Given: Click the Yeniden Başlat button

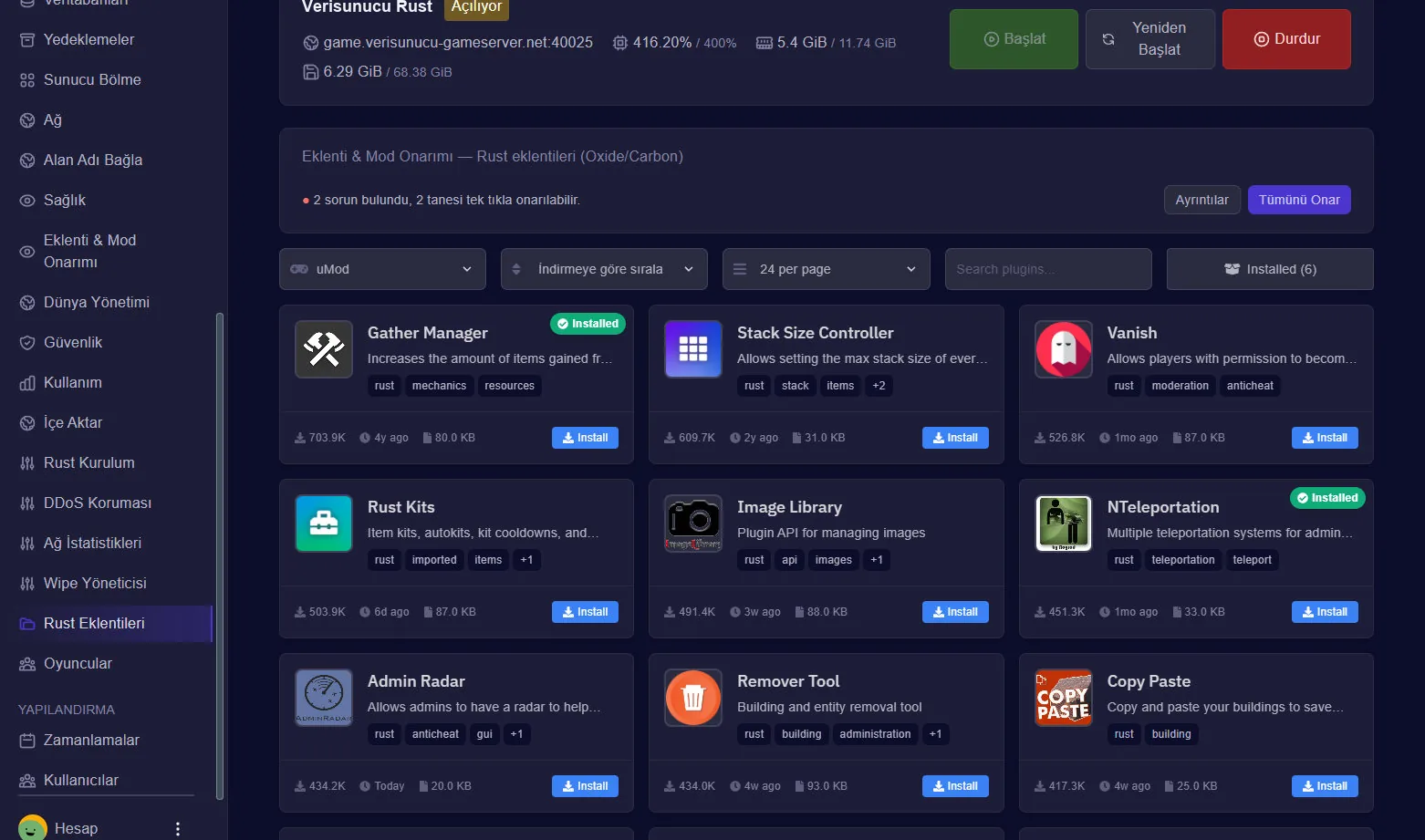Looking at the screenshot, I should coord(1150,39).
